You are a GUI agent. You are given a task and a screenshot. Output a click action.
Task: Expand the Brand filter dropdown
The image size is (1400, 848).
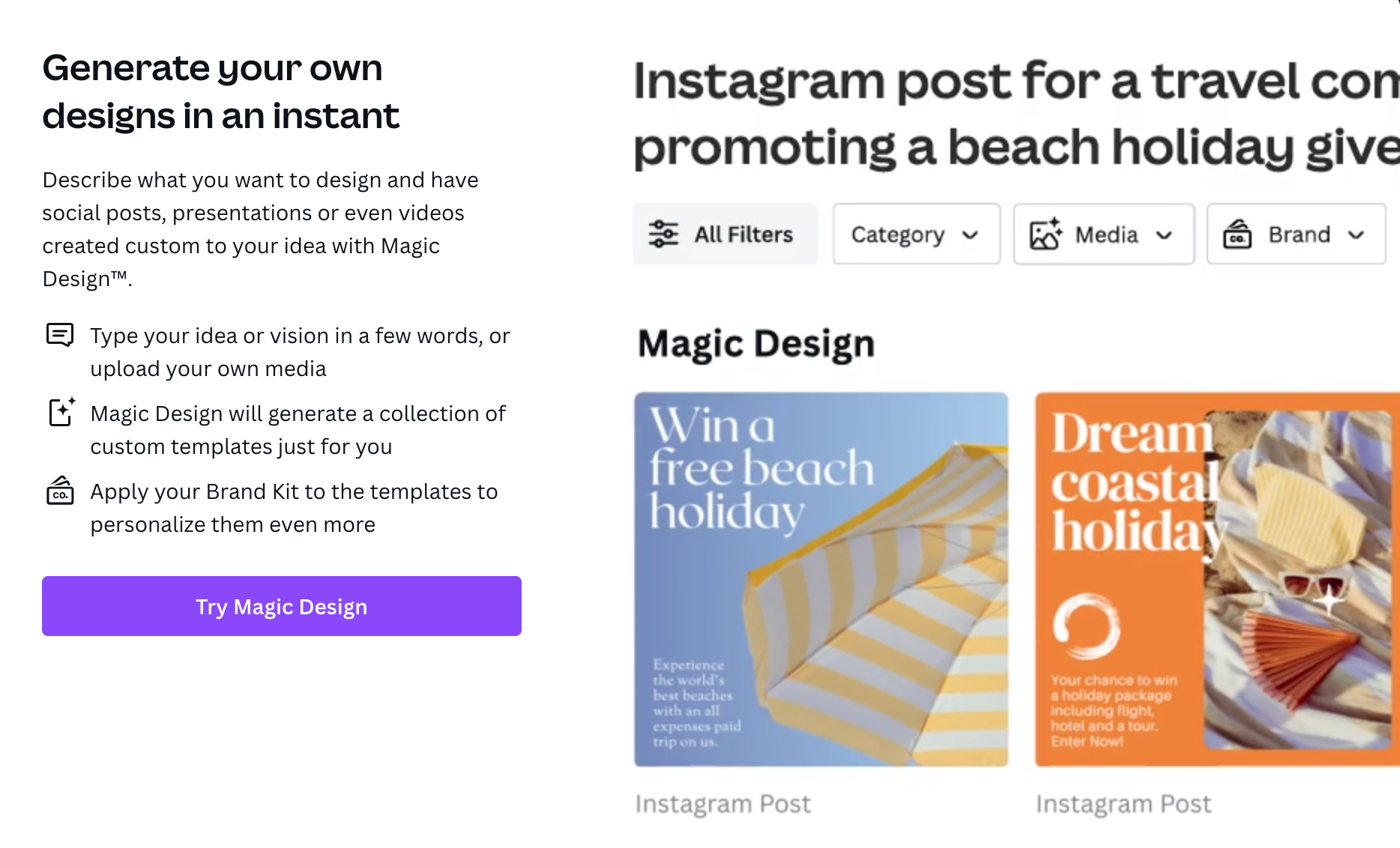pos(1296,234)
